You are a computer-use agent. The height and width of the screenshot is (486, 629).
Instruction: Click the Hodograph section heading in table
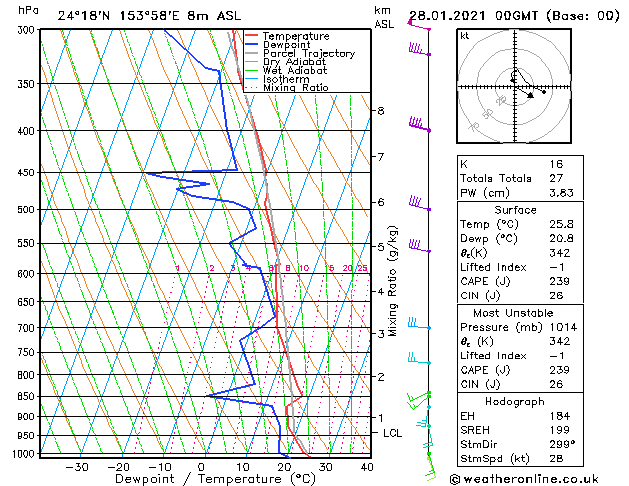[x=515, y=402]
